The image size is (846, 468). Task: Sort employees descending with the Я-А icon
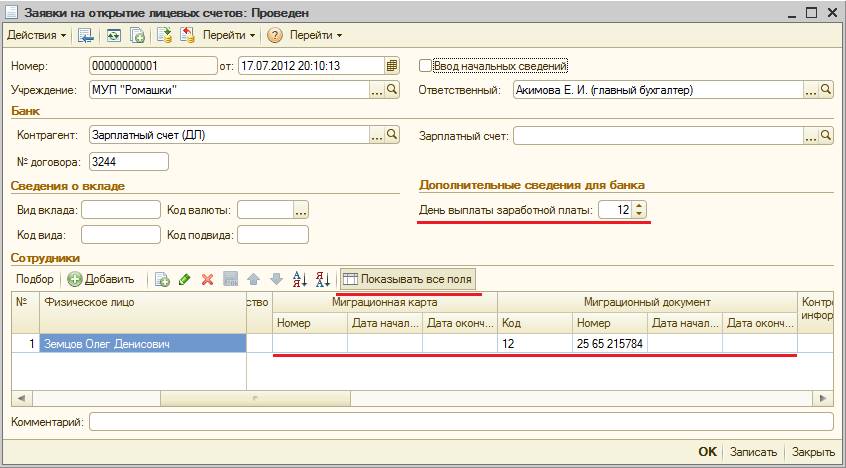(322, 279)
